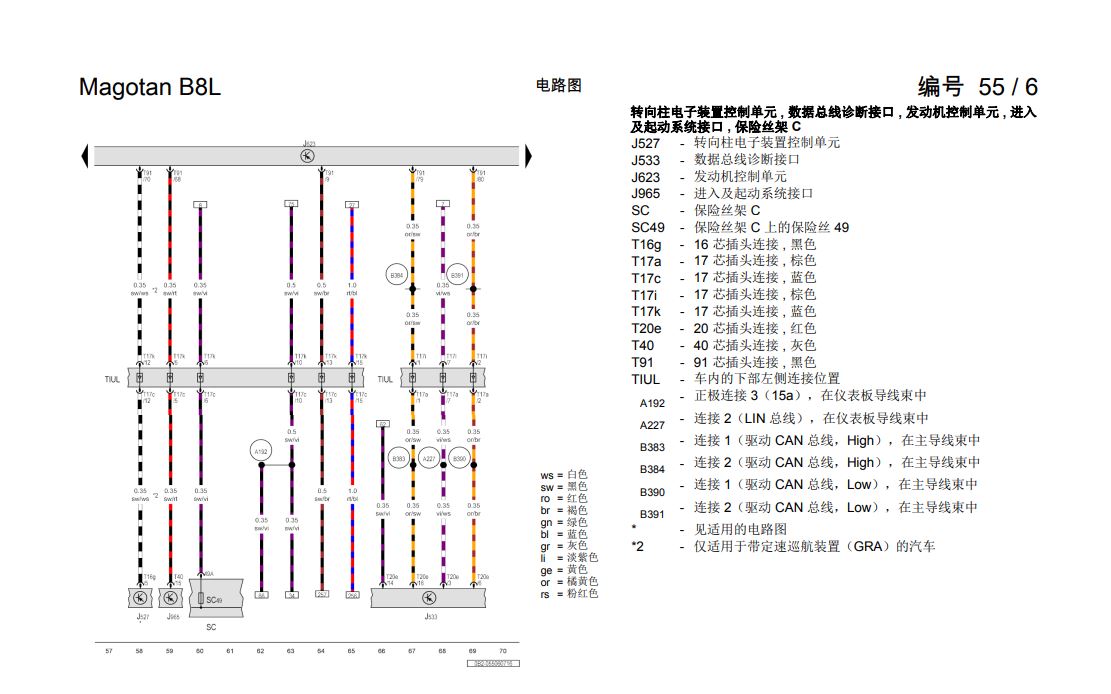Click legend row T17a 17 芯插头连接
The width and height of the screenshot is (1111, 694).
pyautogui.click(x=723, y=261)
